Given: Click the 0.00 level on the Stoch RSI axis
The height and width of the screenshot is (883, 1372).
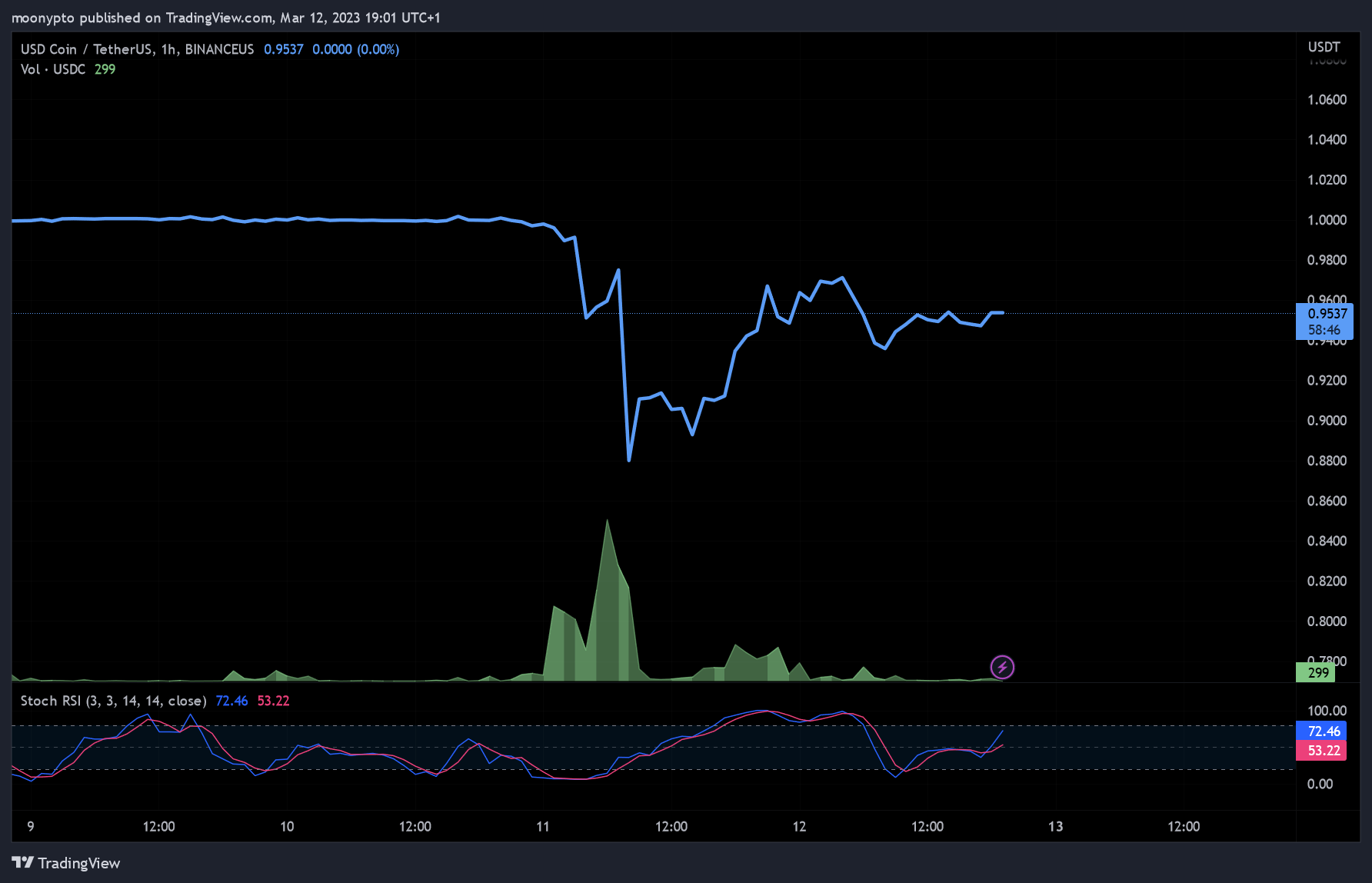Looking at the screenshot, I should 1320,785.
